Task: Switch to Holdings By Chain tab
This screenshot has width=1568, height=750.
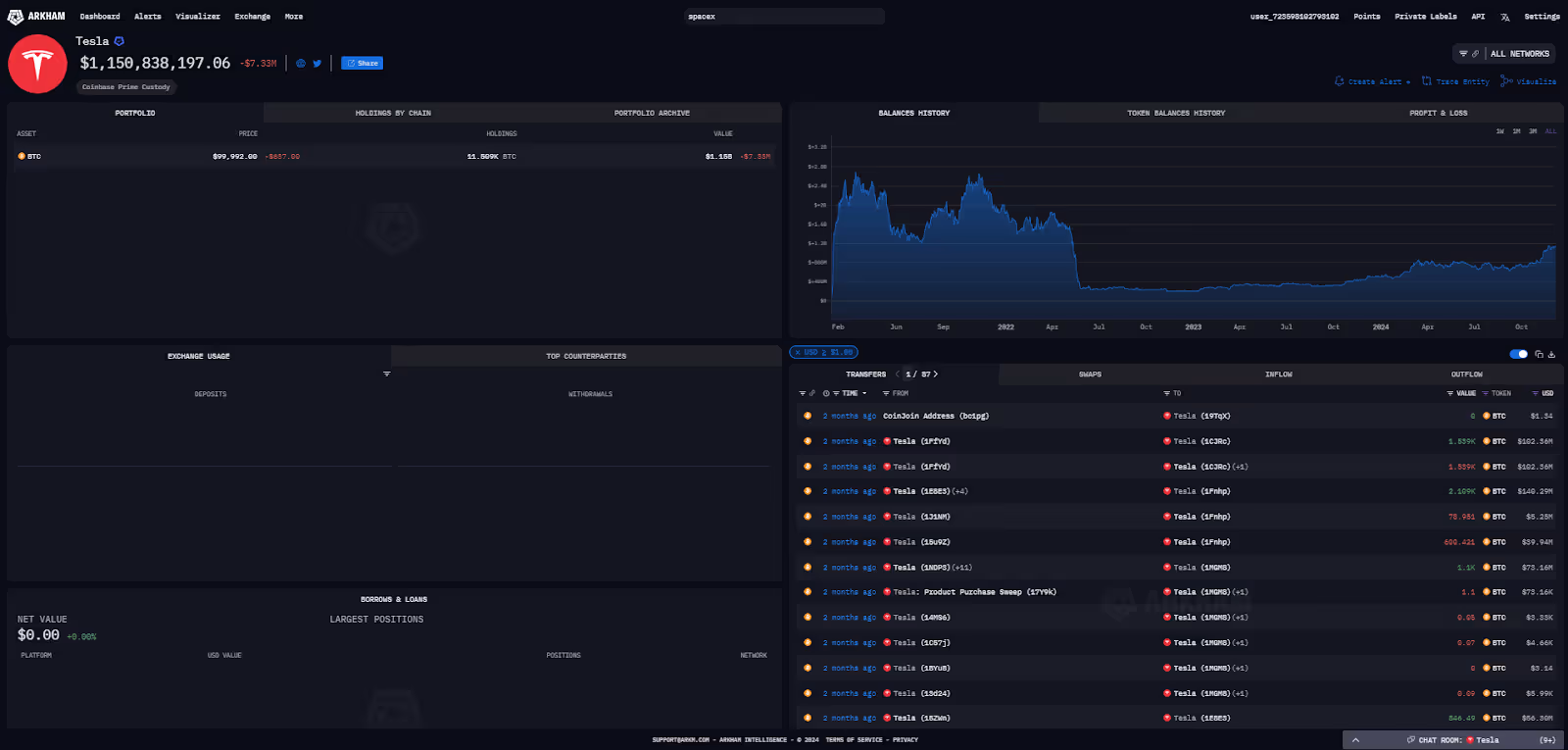Action: [393, 113]
